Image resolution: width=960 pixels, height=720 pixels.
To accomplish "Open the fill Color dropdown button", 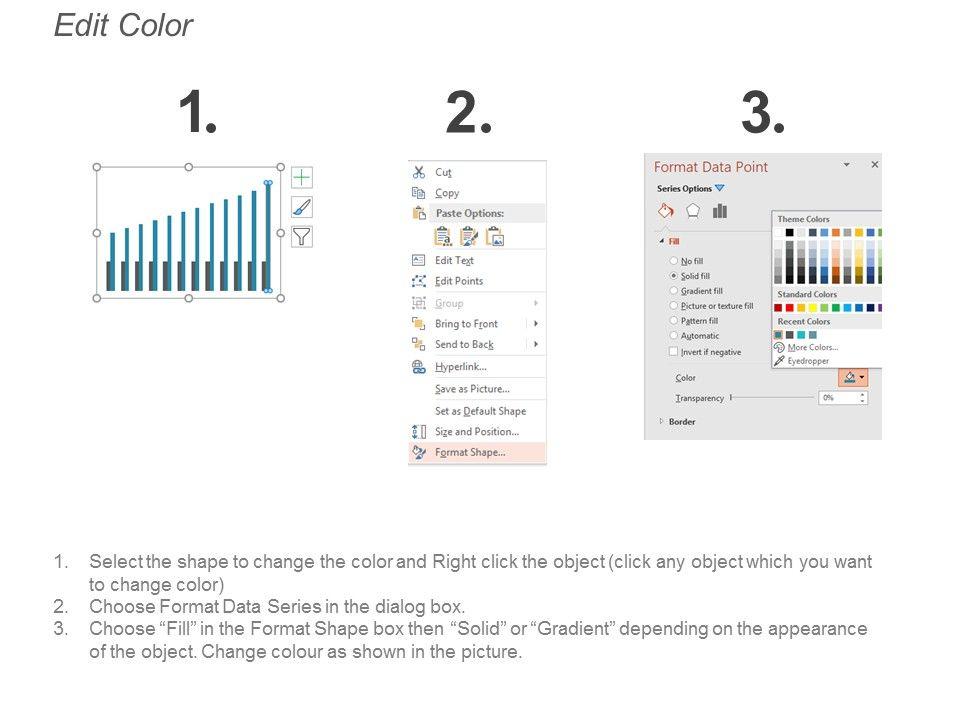I will (853, 378).
